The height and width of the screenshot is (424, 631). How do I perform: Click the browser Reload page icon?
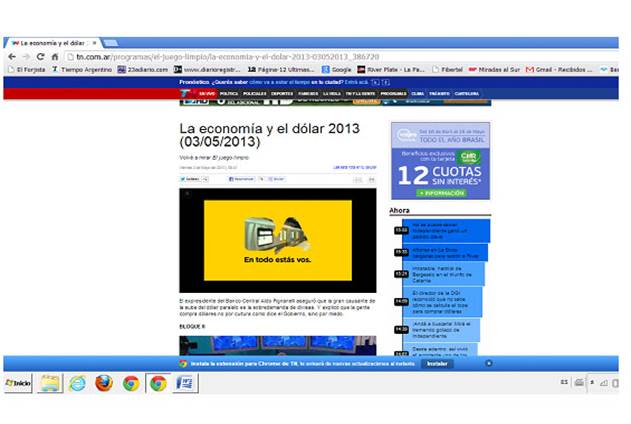(x=42, y=57)
